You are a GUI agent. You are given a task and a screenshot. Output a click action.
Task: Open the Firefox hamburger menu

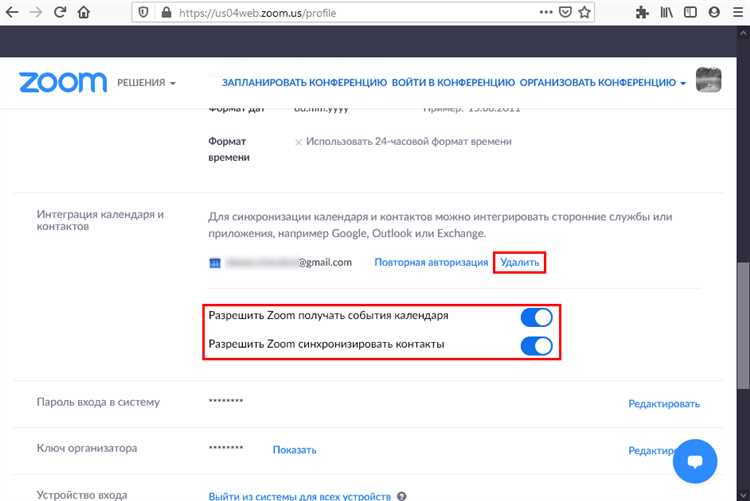click(738, 12)
